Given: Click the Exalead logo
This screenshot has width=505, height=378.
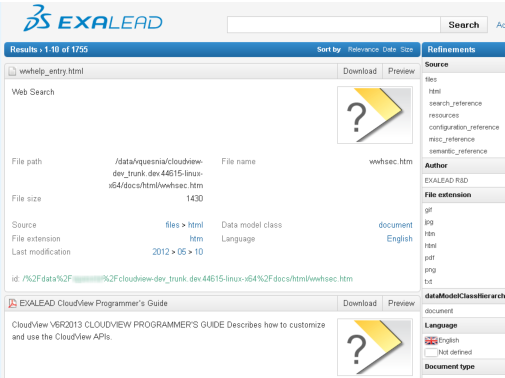Looking at the screenshot, I should click(93, 19).
